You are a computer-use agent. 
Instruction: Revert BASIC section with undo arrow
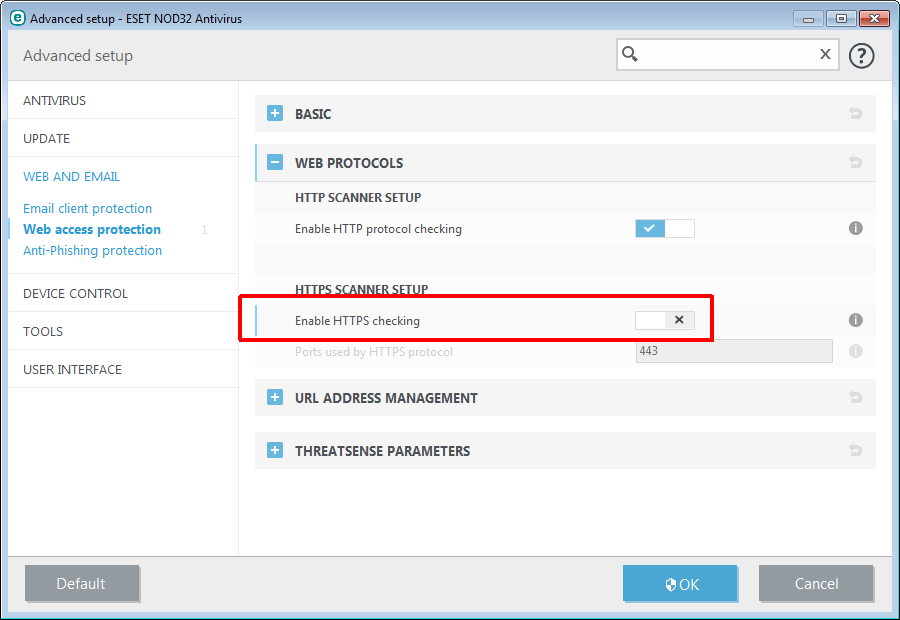click(855, 113)
